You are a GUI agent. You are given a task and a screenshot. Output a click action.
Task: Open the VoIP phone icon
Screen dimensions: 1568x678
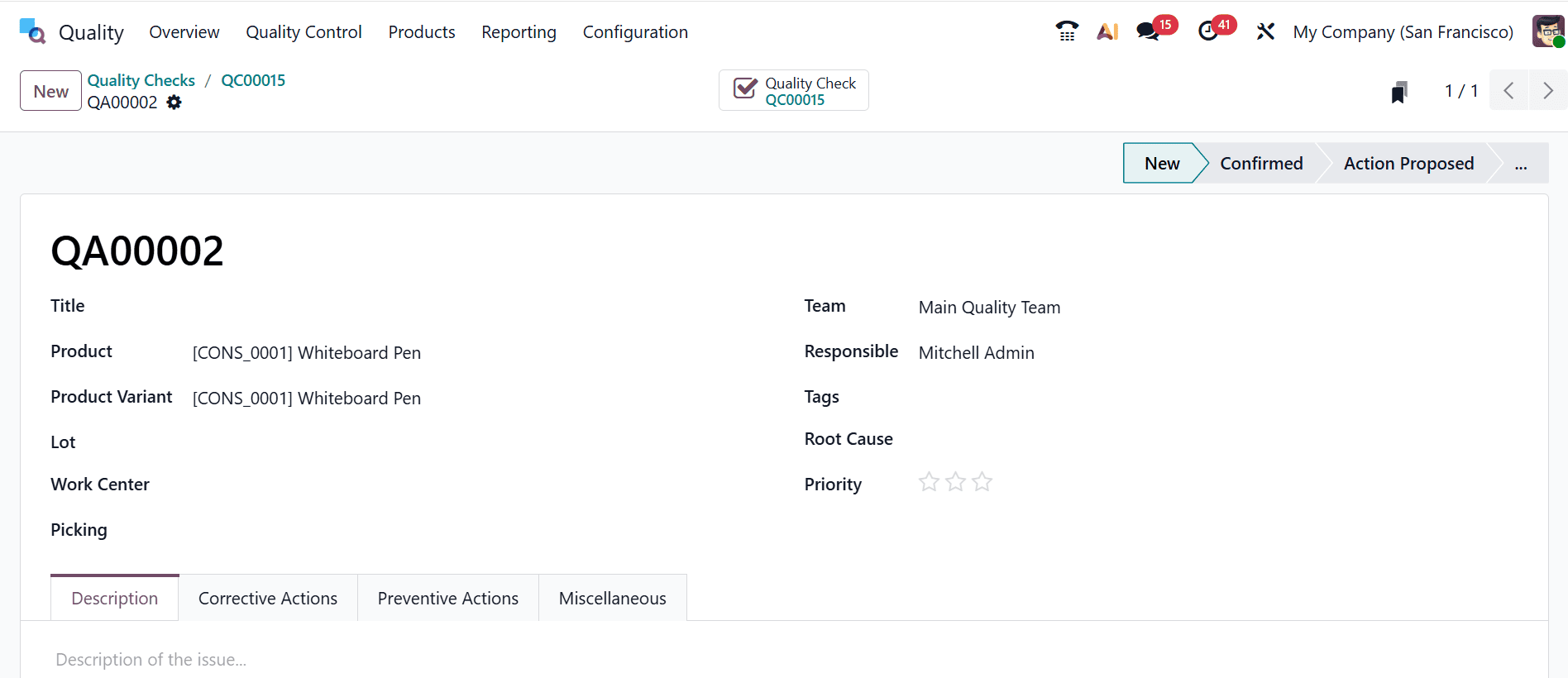coord(1067,31)
